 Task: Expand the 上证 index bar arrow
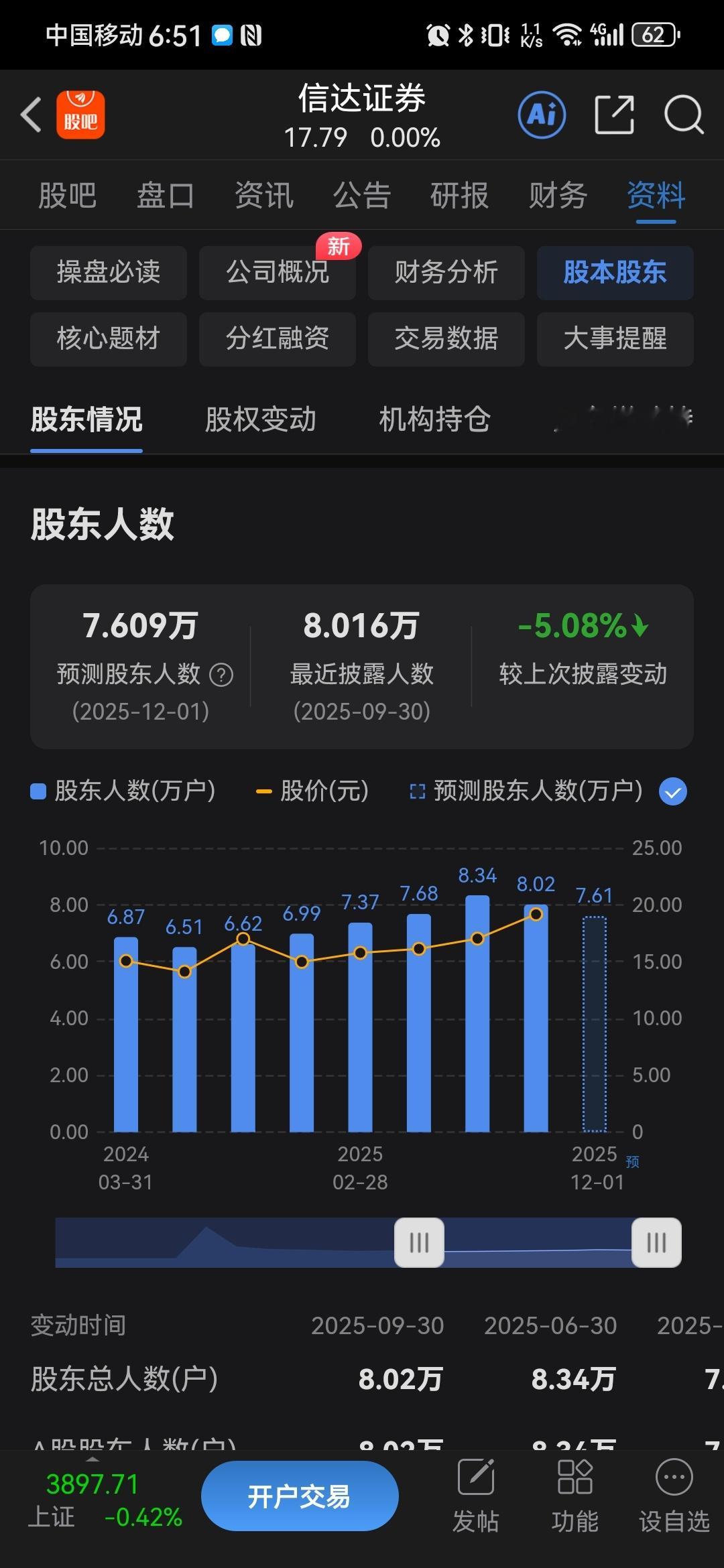(x=93, y=1459)
